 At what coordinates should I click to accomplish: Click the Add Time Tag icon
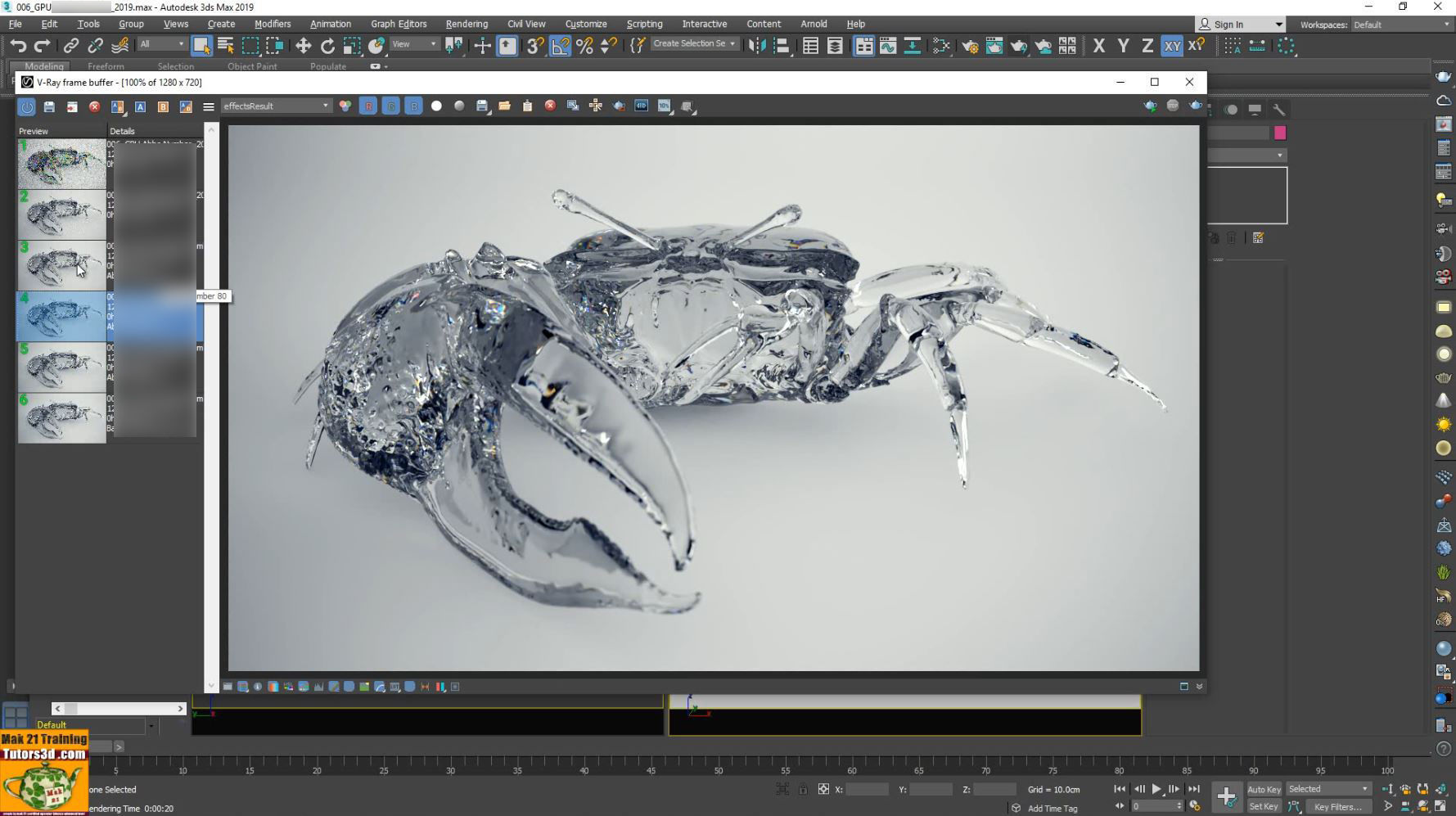[1016, 808]
